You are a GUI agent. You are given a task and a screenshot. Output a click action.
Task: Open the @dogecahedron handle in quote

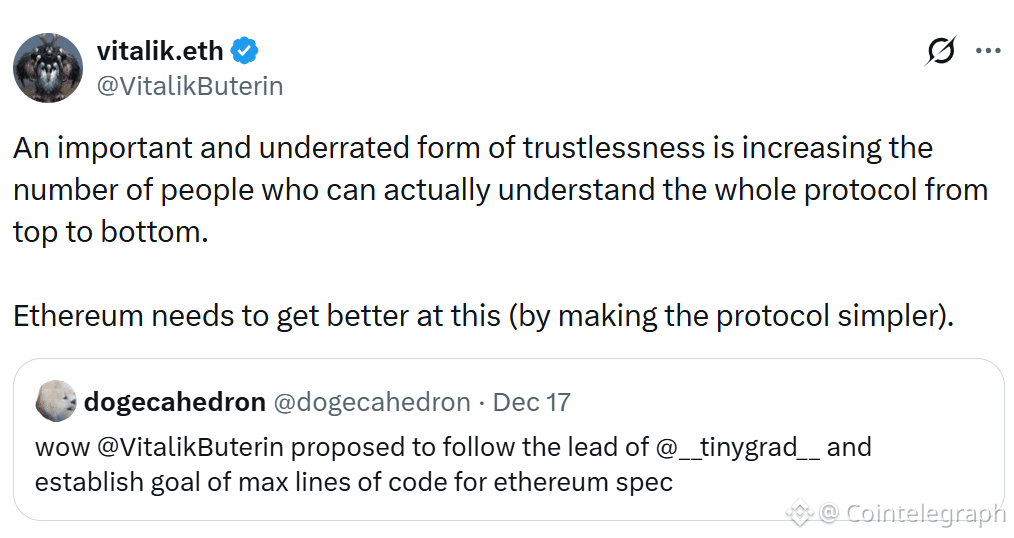coord(372,402)
